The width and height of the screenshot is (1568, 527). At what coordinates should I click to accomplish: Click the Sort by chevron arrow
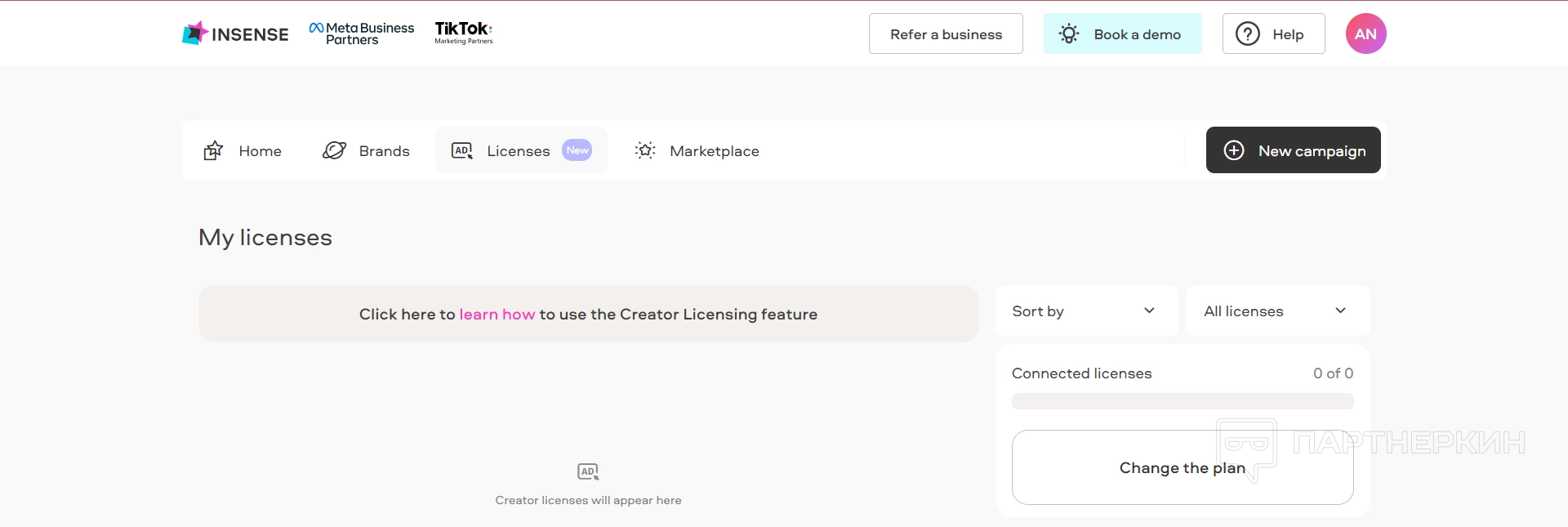pyautogui.click(x=1149, y=310)
